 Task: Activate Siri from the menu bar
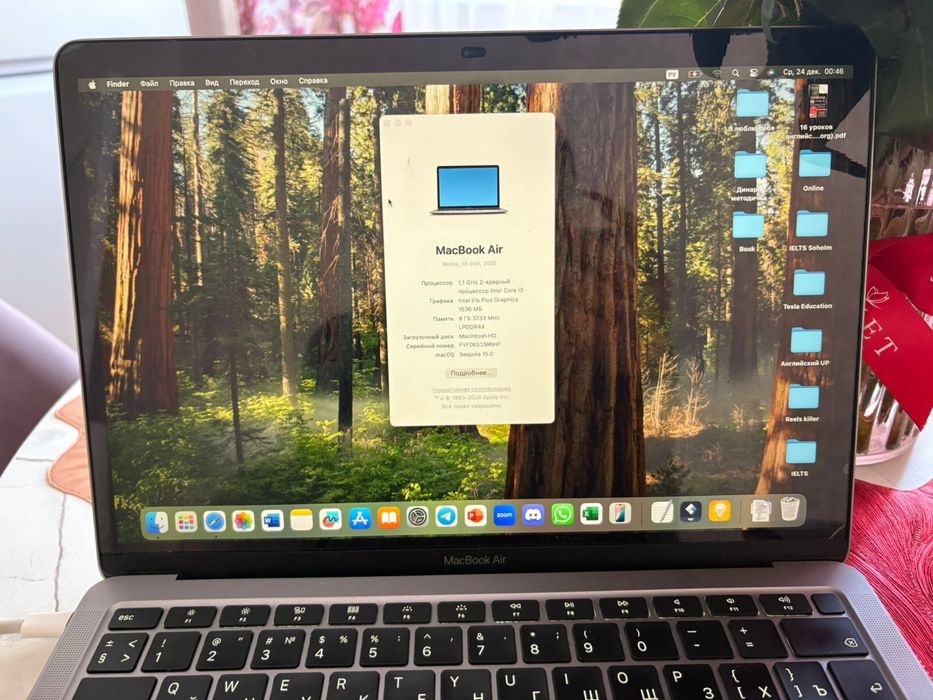point(771,72)
